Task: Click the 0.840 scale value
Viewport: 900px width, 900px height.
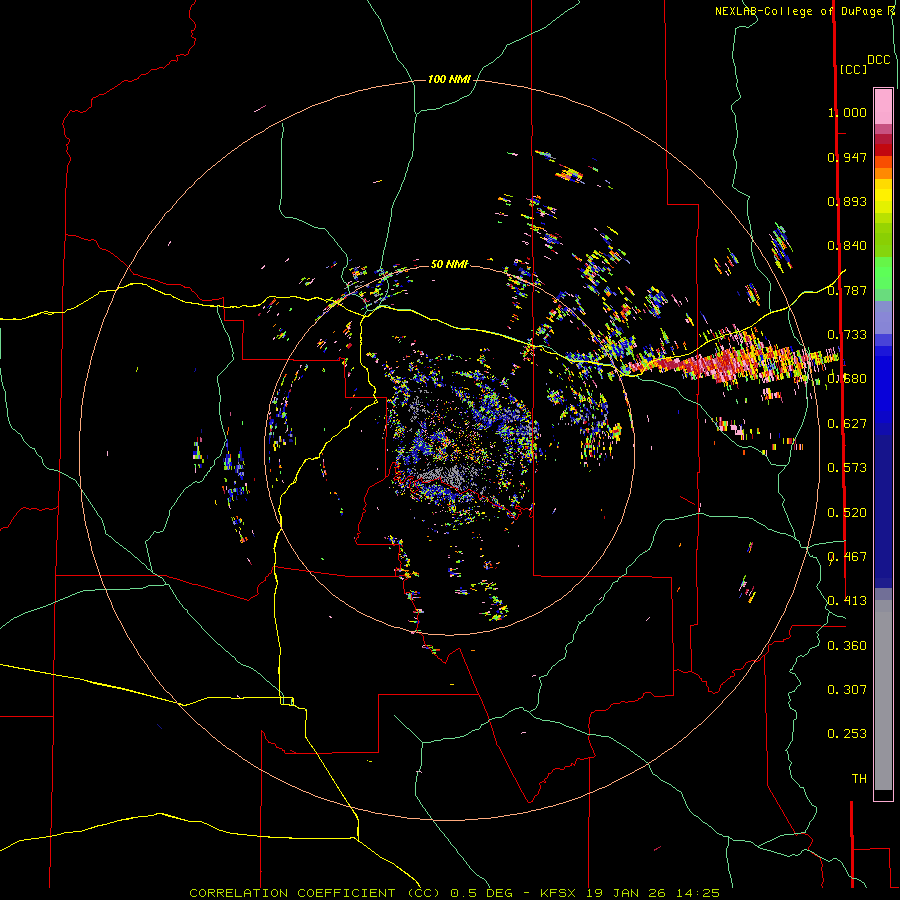Action: pos(847,246)
